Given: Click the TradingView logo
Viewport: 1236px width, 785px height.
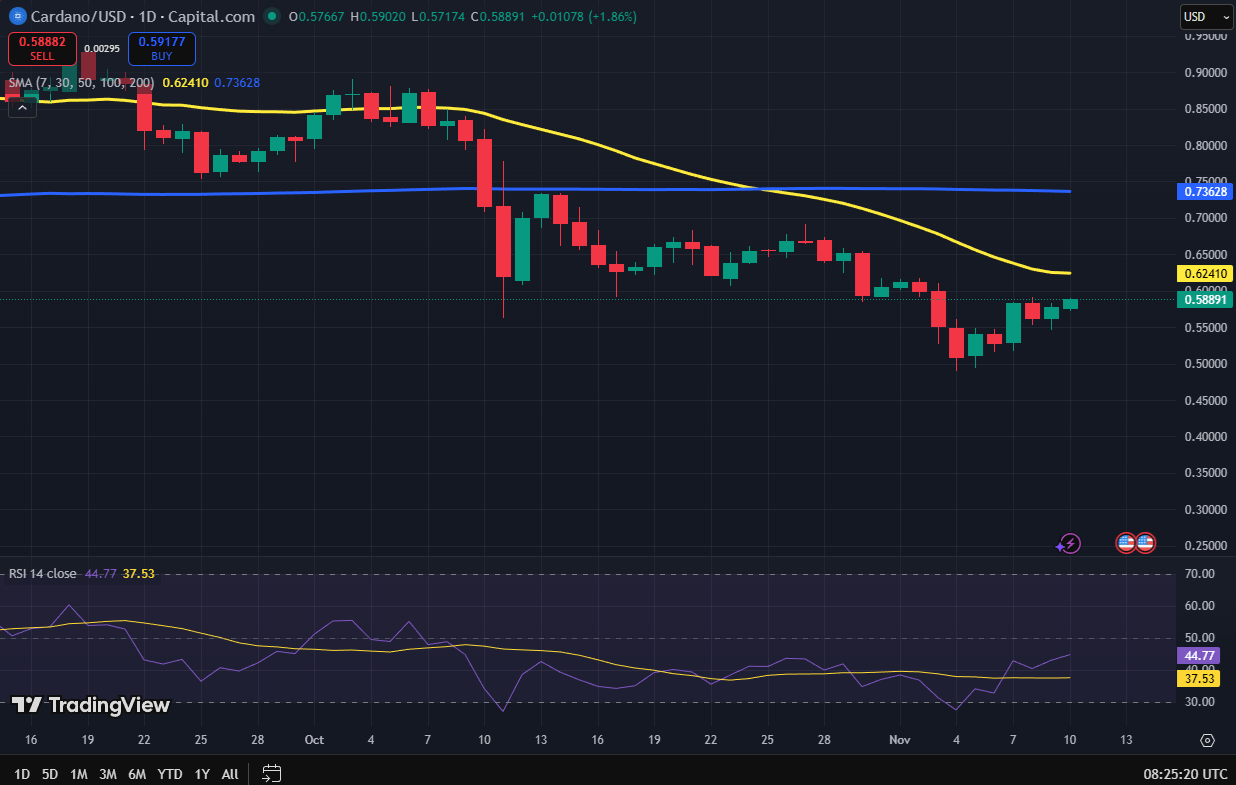Looking at the screenshot, I should [x=91, y=704].
